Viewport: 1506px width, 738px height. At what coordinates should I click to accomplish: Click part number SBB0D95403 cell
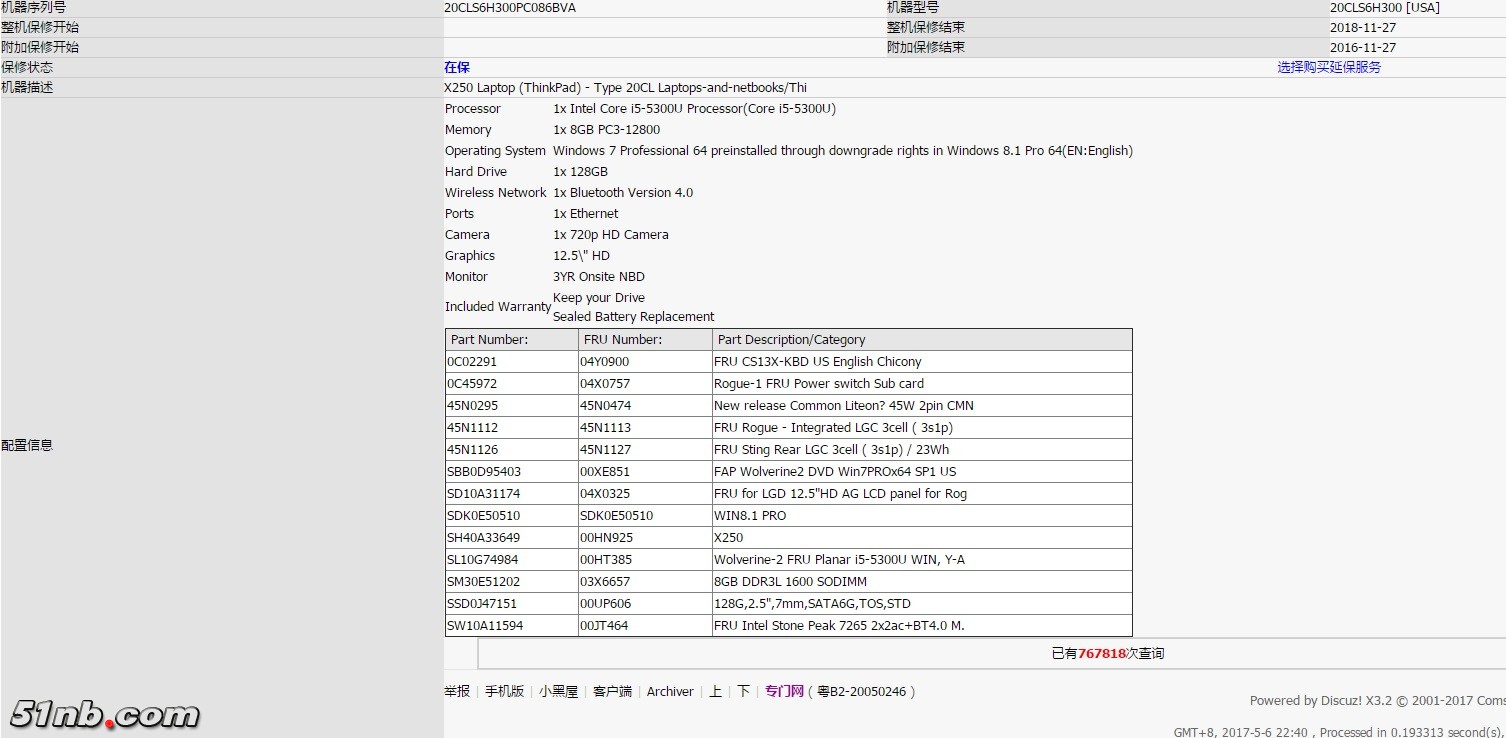click(x=512, y=472)
